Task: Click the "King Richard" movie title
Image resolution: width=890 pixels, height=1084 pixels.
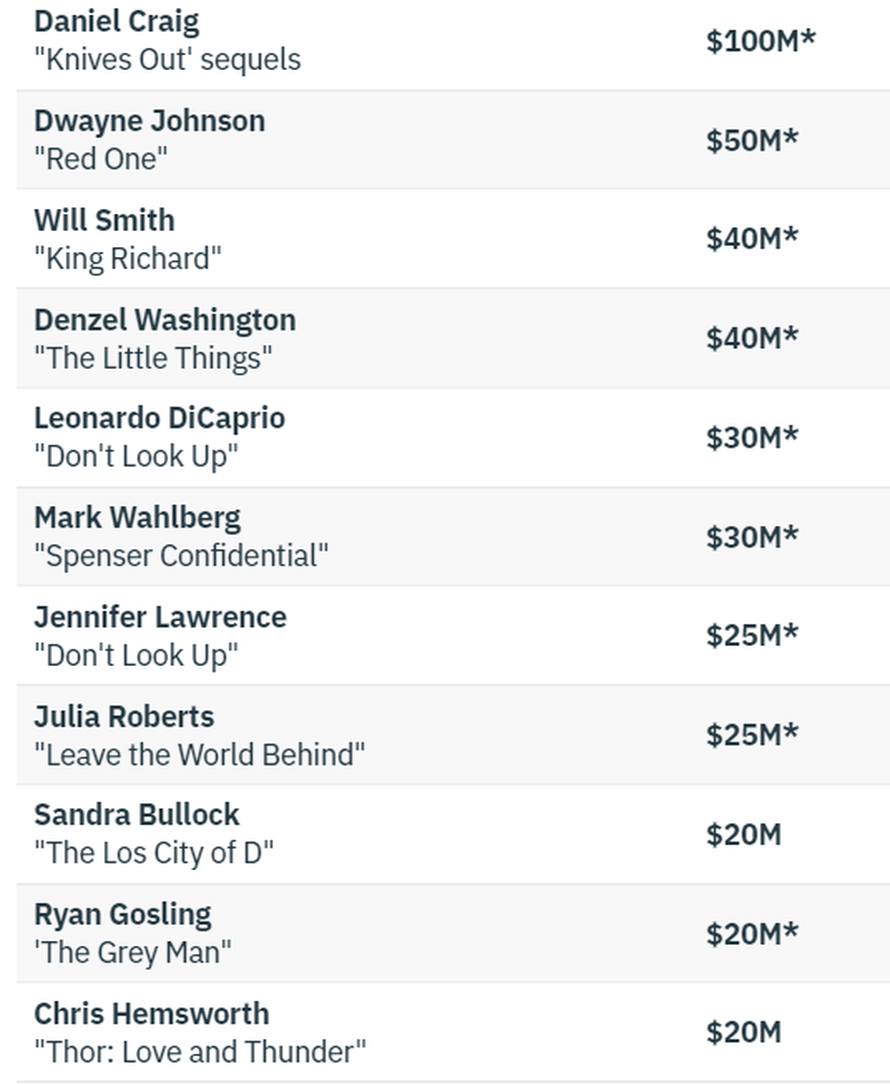Action: point(127,259)
